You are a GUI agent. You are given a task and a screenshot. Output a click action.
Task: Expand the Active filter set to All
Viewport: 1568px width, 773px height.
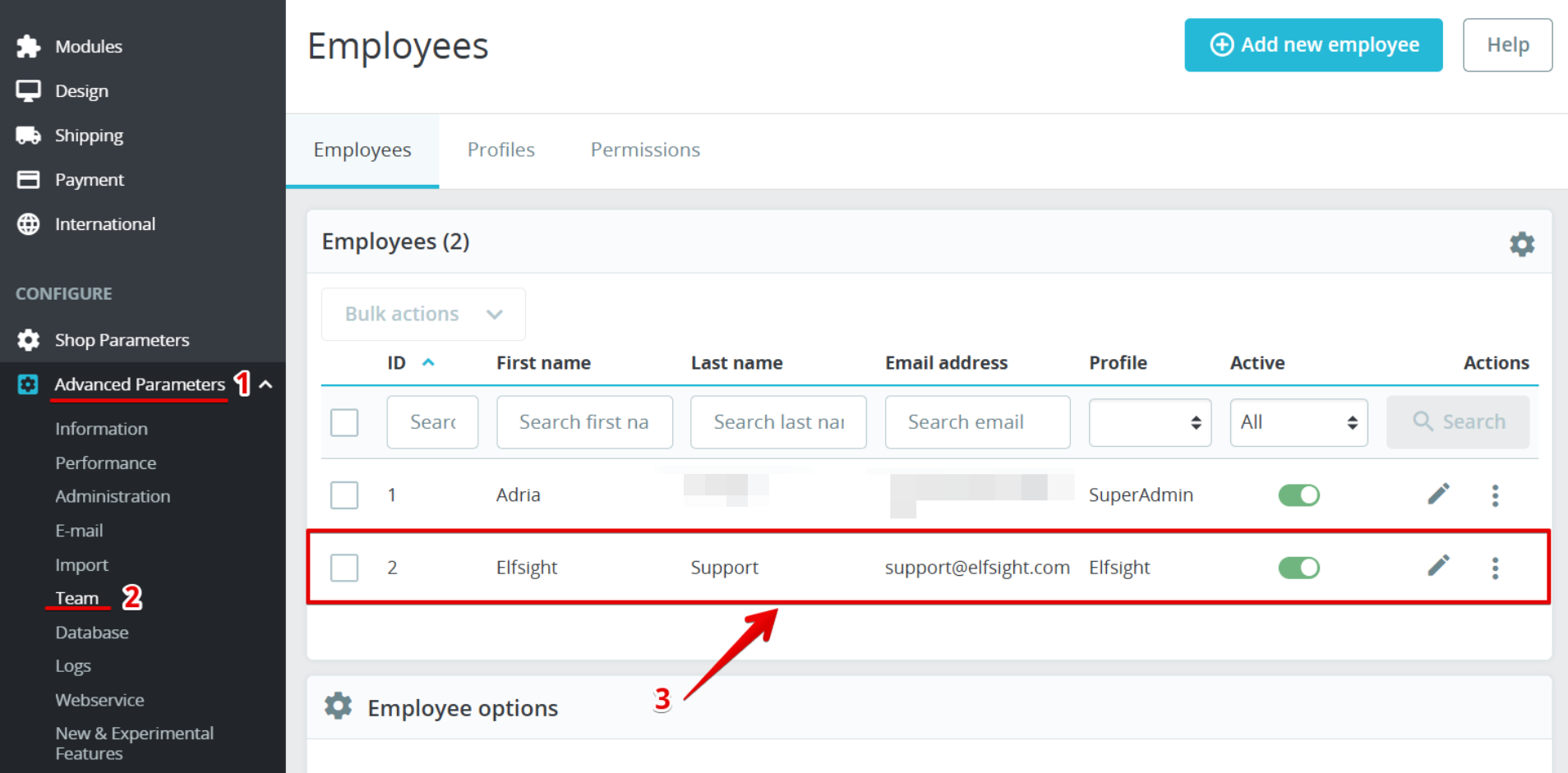pyautogui.click(x=1298, y=422)
